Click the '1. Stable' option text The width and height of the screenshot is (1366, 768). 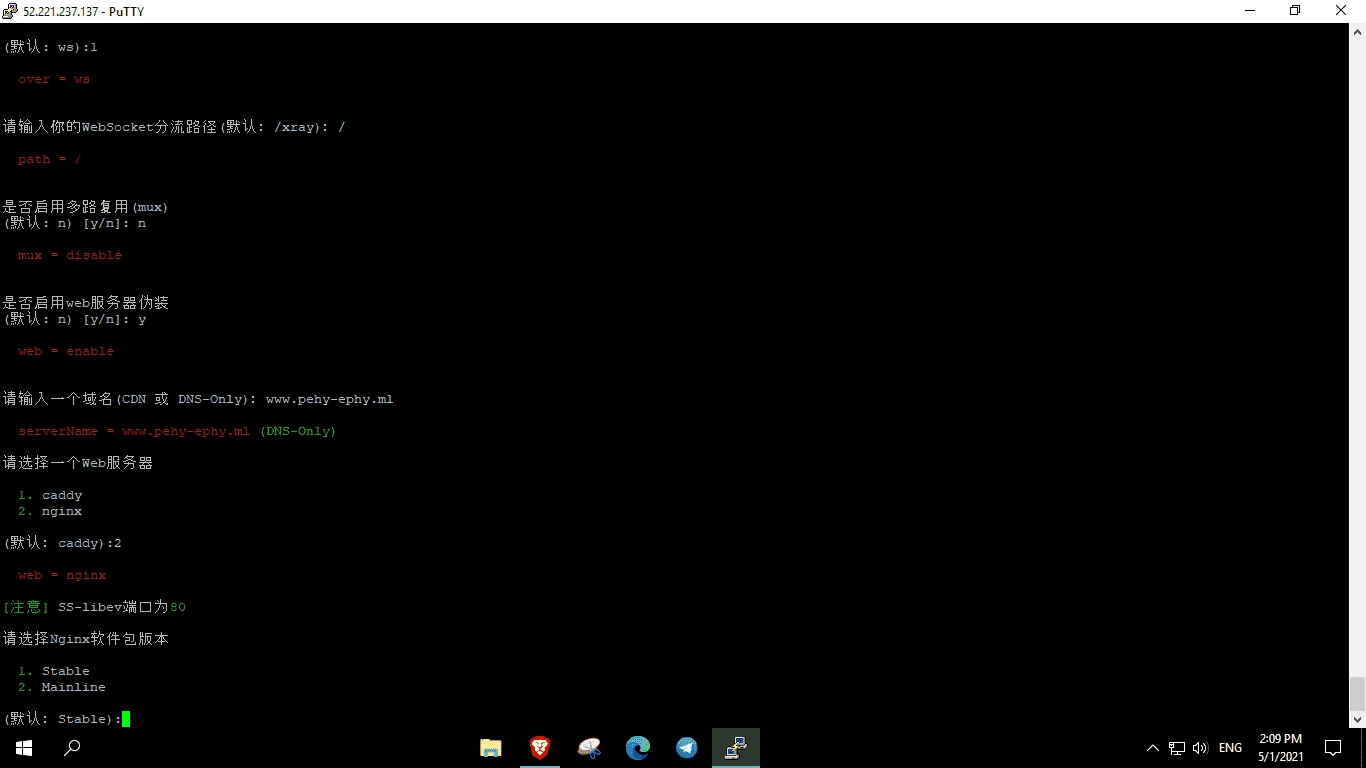pyautogui.click(x=54, y=671)
